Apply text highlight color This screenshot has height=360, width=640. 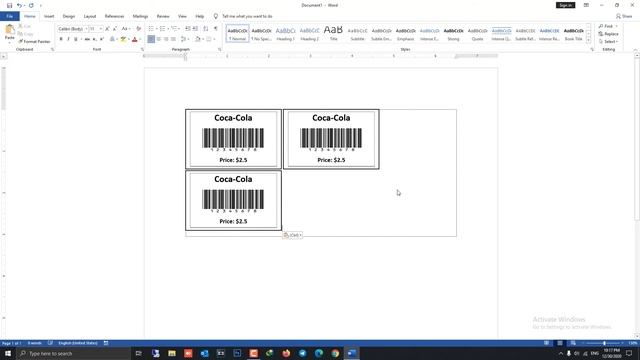tap(123, 39)
